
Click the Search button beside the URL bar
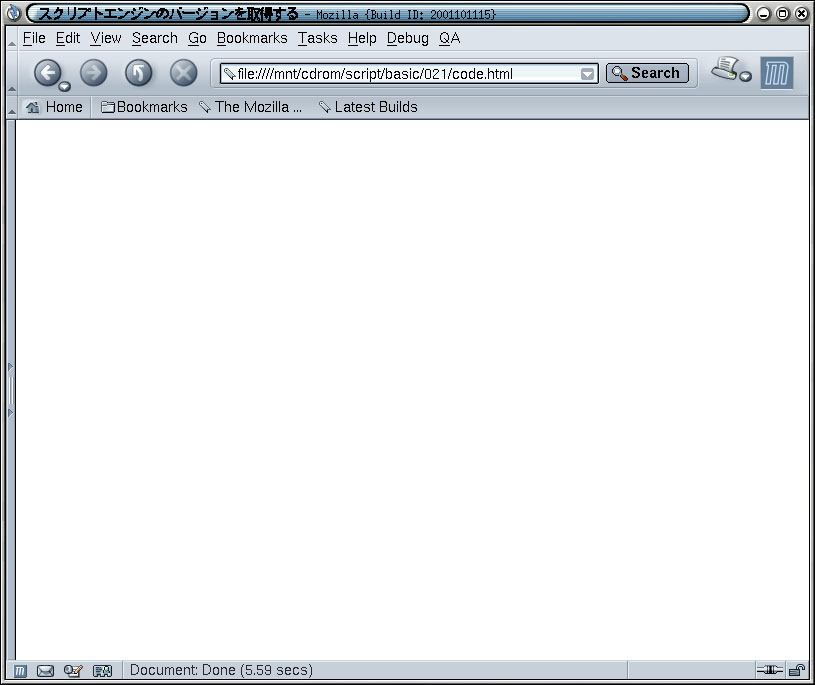[x=647, y=73]
